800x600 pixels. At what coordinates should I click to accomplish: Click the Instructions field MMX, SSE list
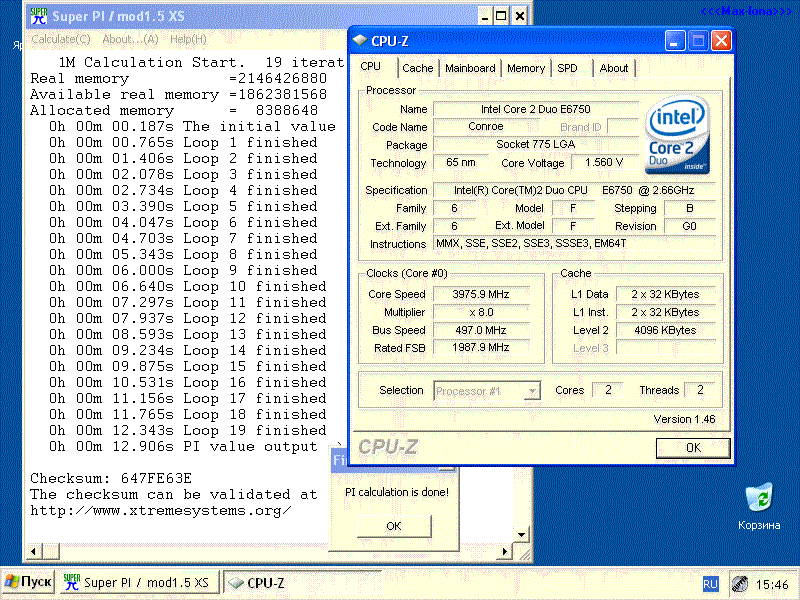point(574,243)
